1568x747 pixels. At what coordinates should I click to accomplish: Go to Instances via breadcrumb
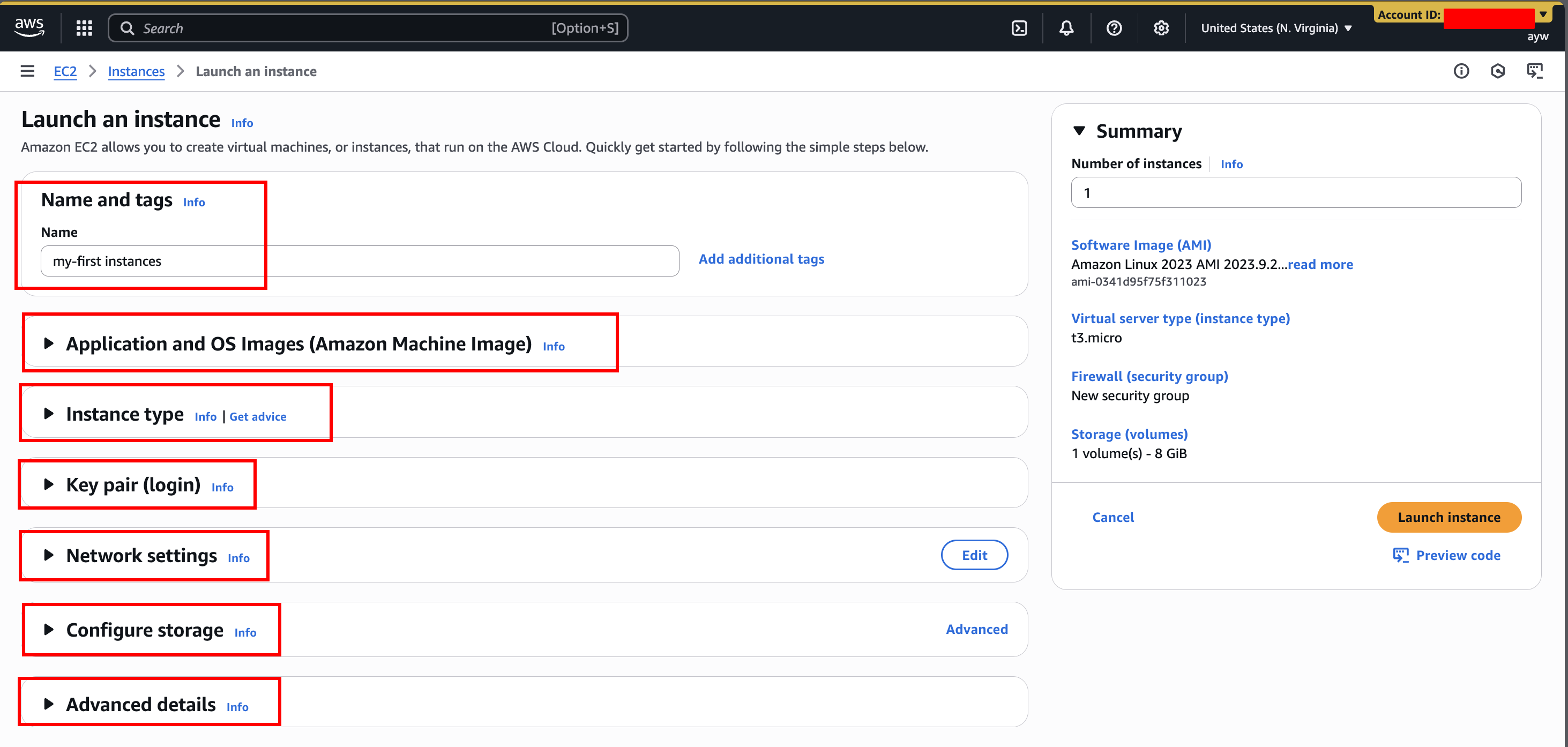coord(136,71)
